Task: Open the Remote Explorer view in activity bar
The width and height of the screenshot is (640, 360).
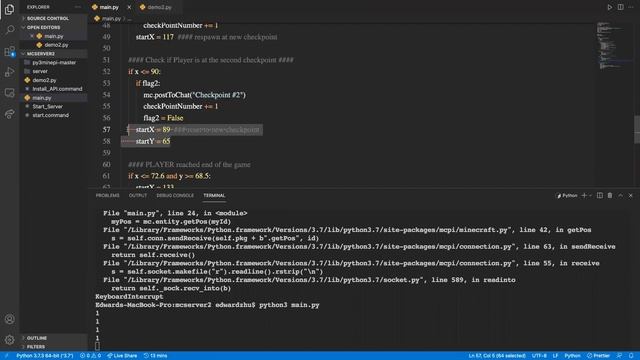Action: pyautogui.click(x=9, y=93)
